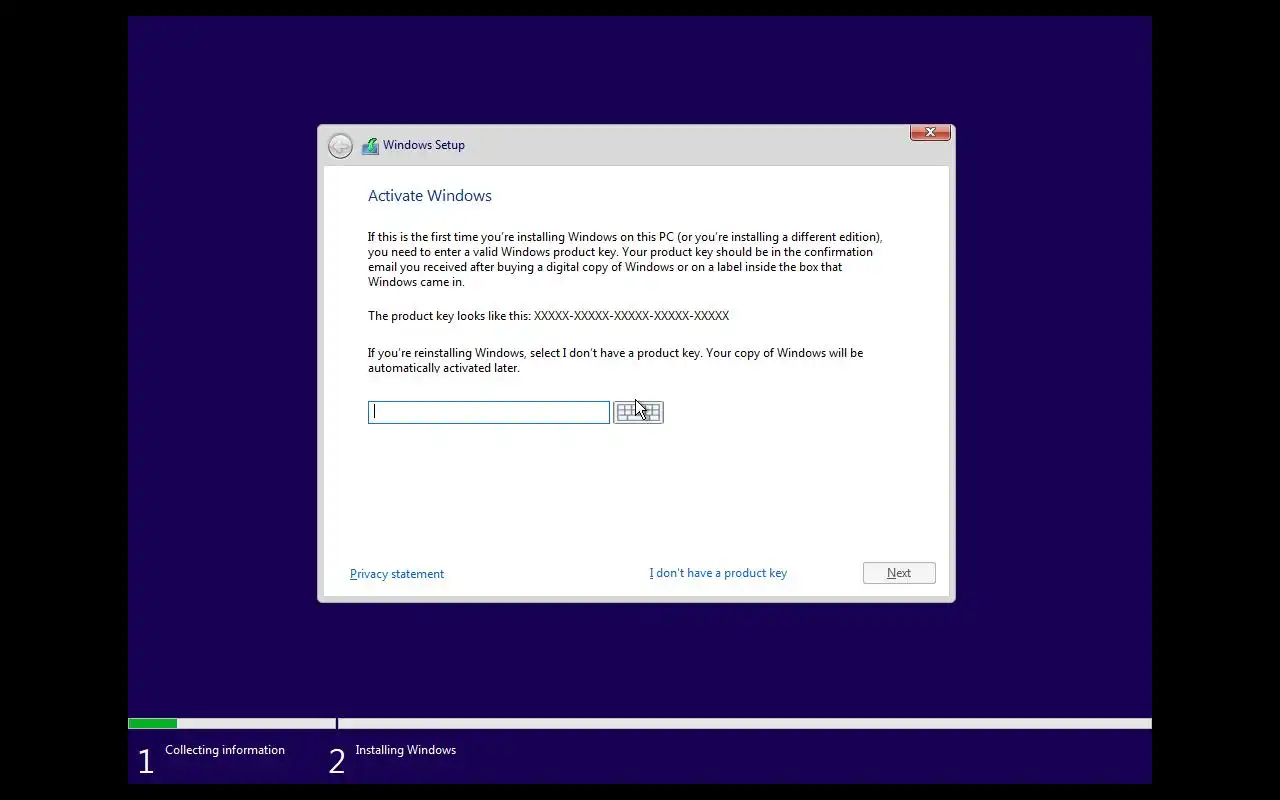
Task: Click the installation progress bar
Action: (x=640, y=723)
